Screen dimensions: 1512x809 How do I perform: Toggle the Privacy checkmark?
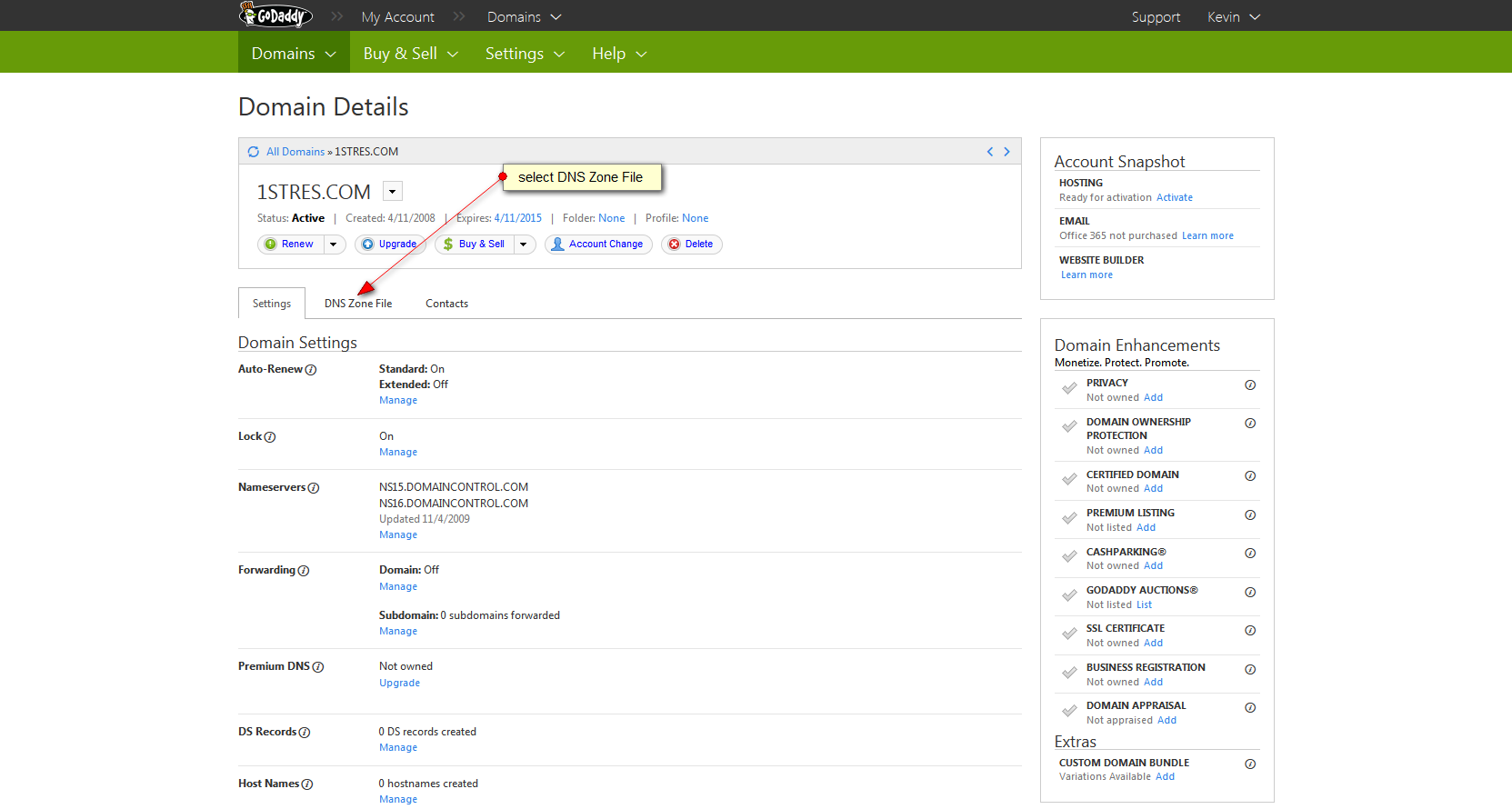click(1069, 389)
